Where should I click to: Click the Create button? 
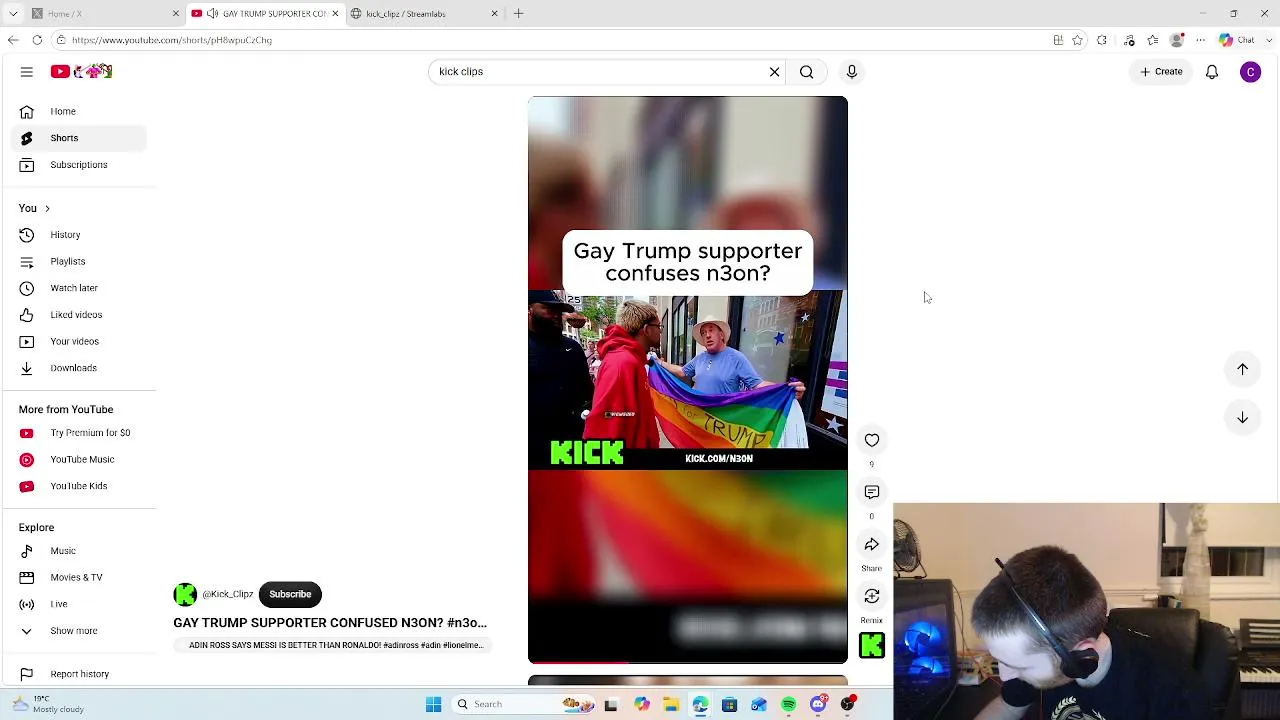(x=1161, y=72)
